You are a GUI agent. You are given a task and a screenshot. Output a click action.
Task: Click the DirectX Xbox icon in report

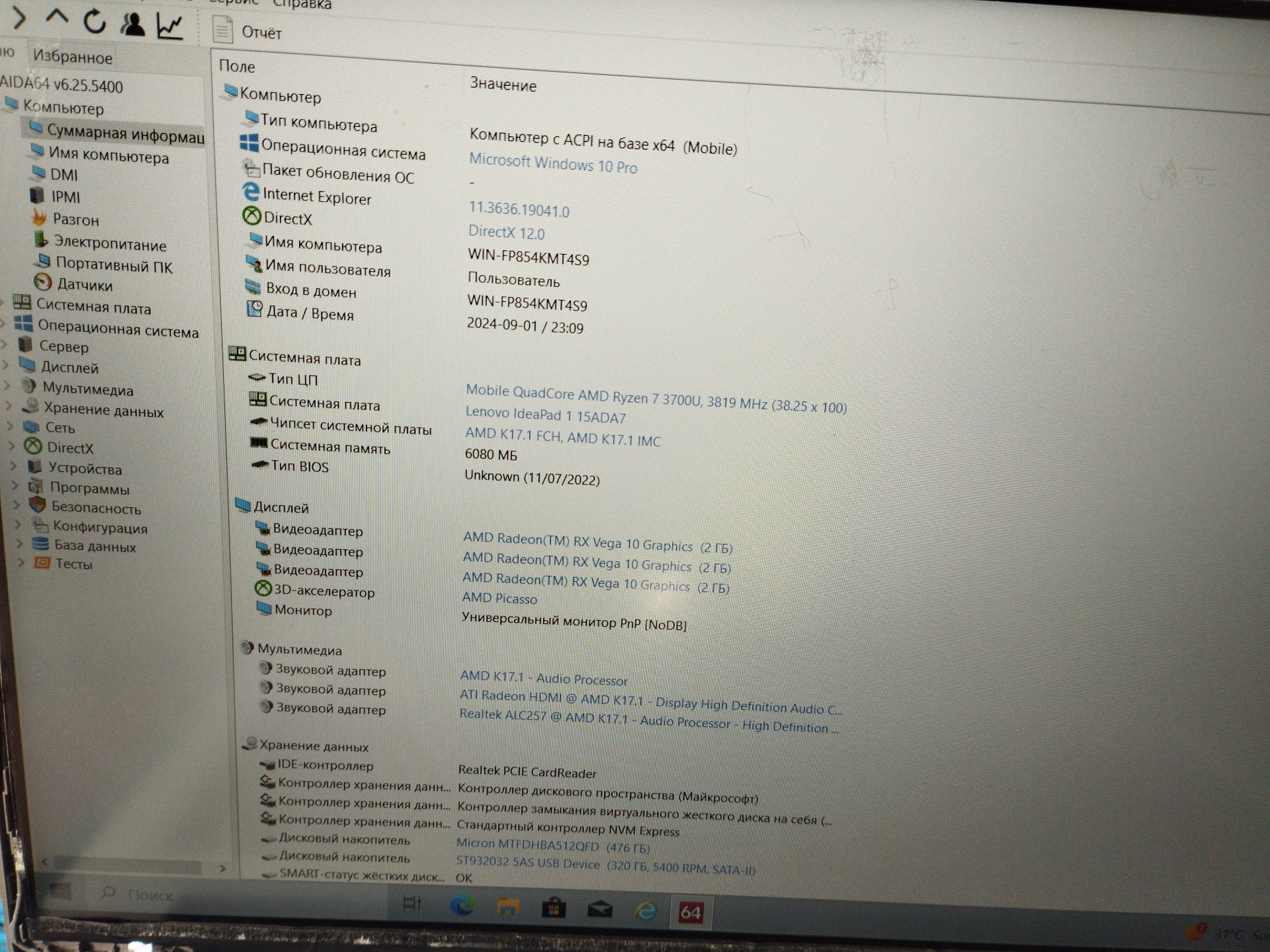(251, 216)
